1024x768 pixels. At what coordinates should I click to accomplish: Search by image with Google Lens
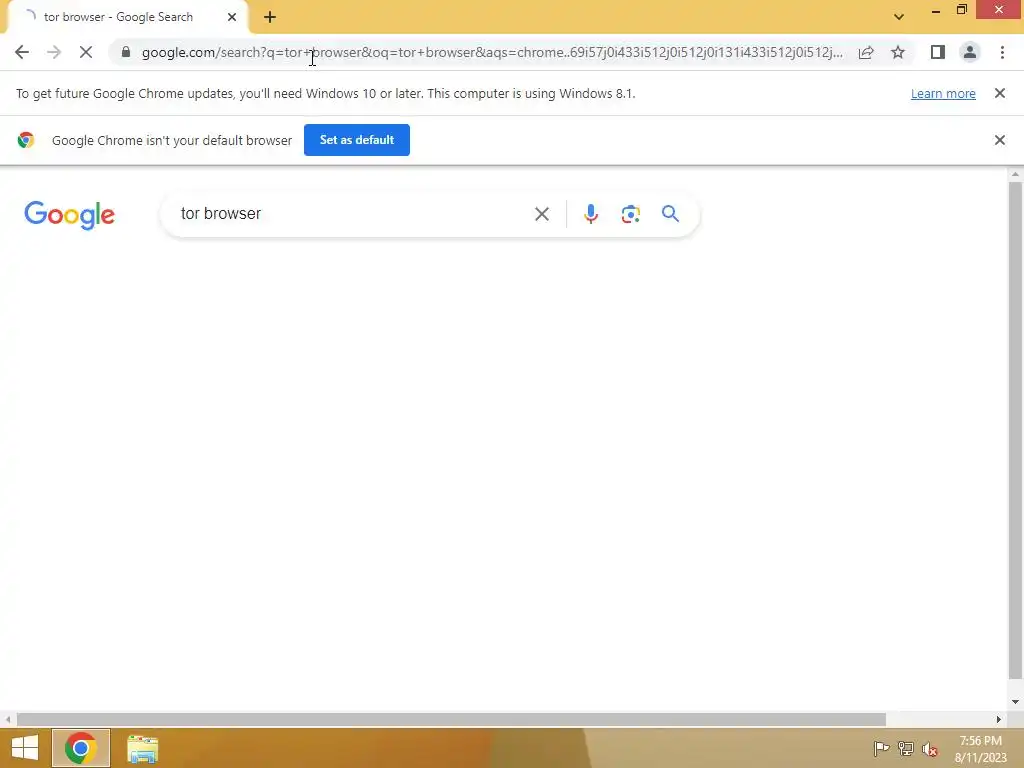point(631,214)
